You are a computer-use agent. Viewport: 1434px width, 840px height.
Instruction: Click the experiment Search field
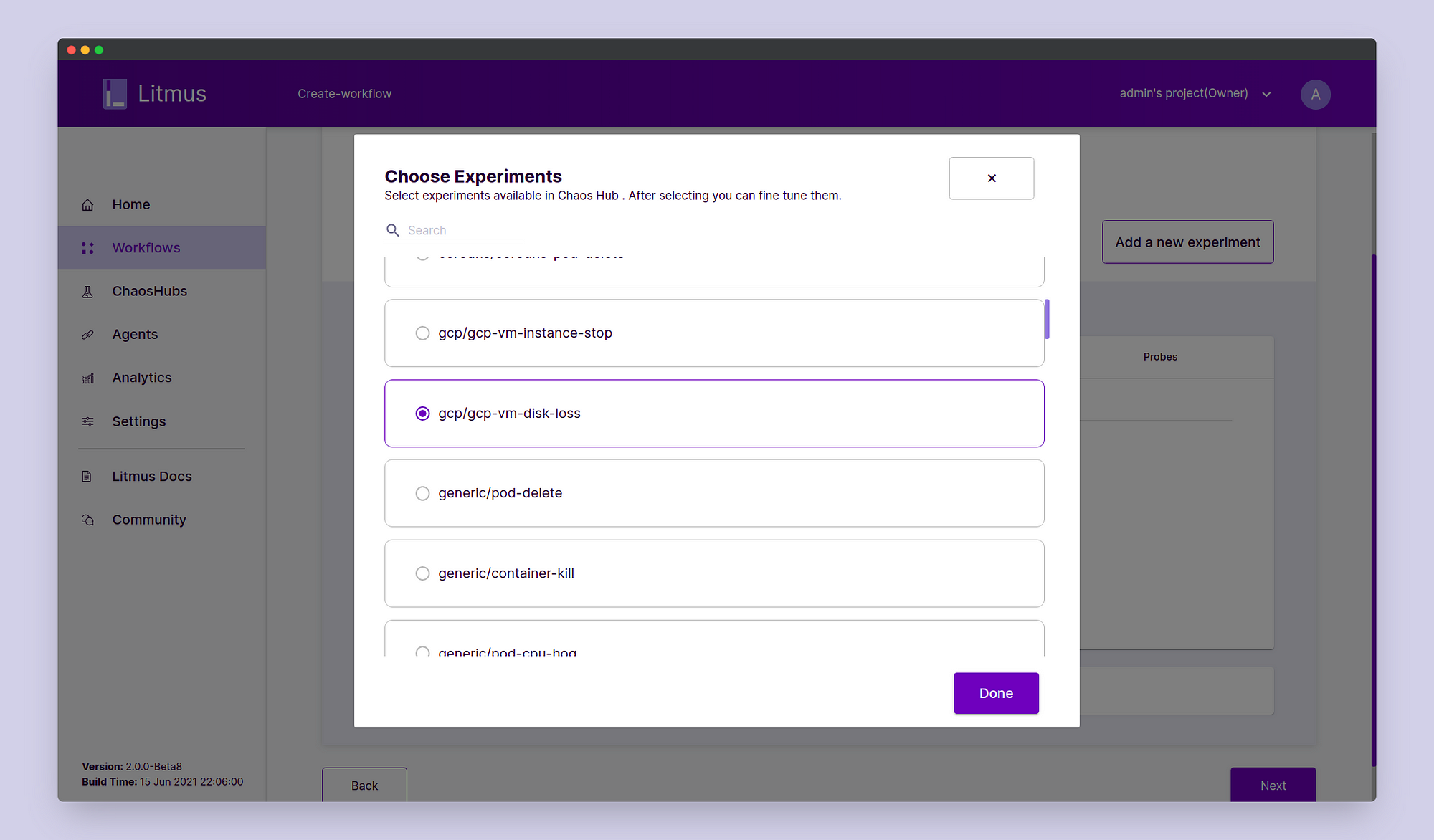click(454, 230)
